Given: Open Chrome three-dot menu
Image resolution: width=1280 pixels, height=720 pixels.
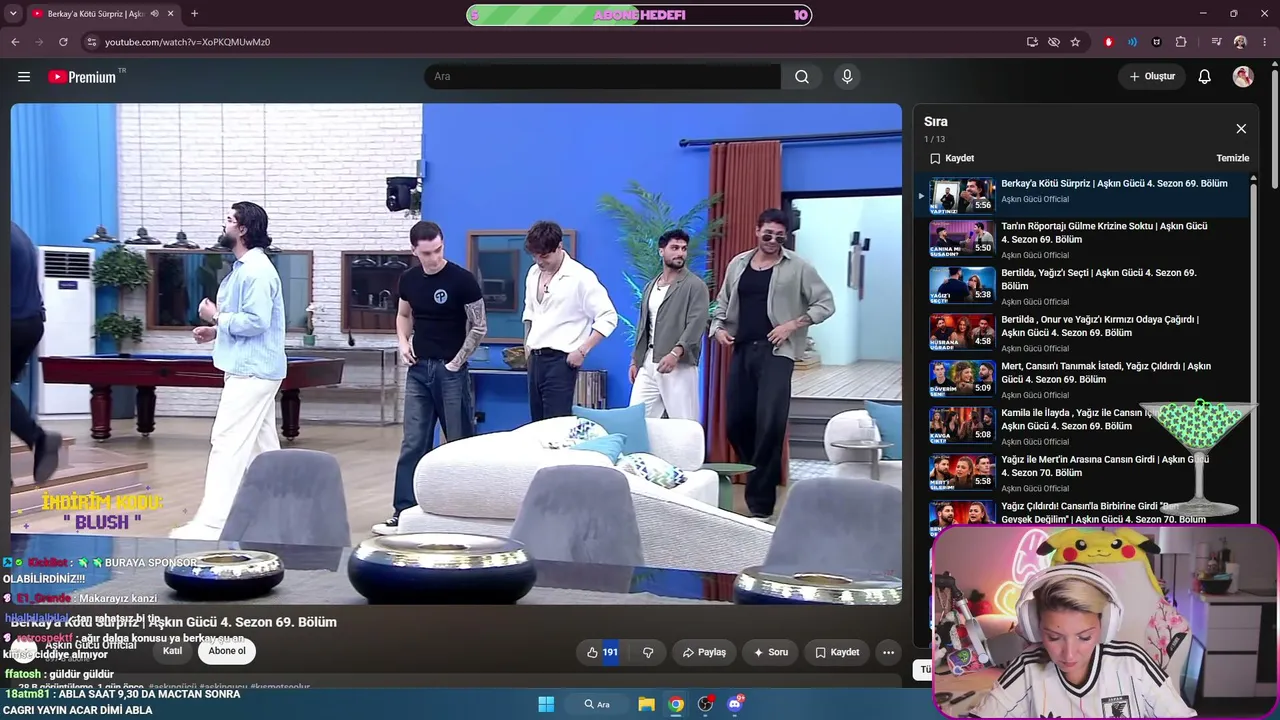Looking at the screenshot, I should pos(1264,42).
